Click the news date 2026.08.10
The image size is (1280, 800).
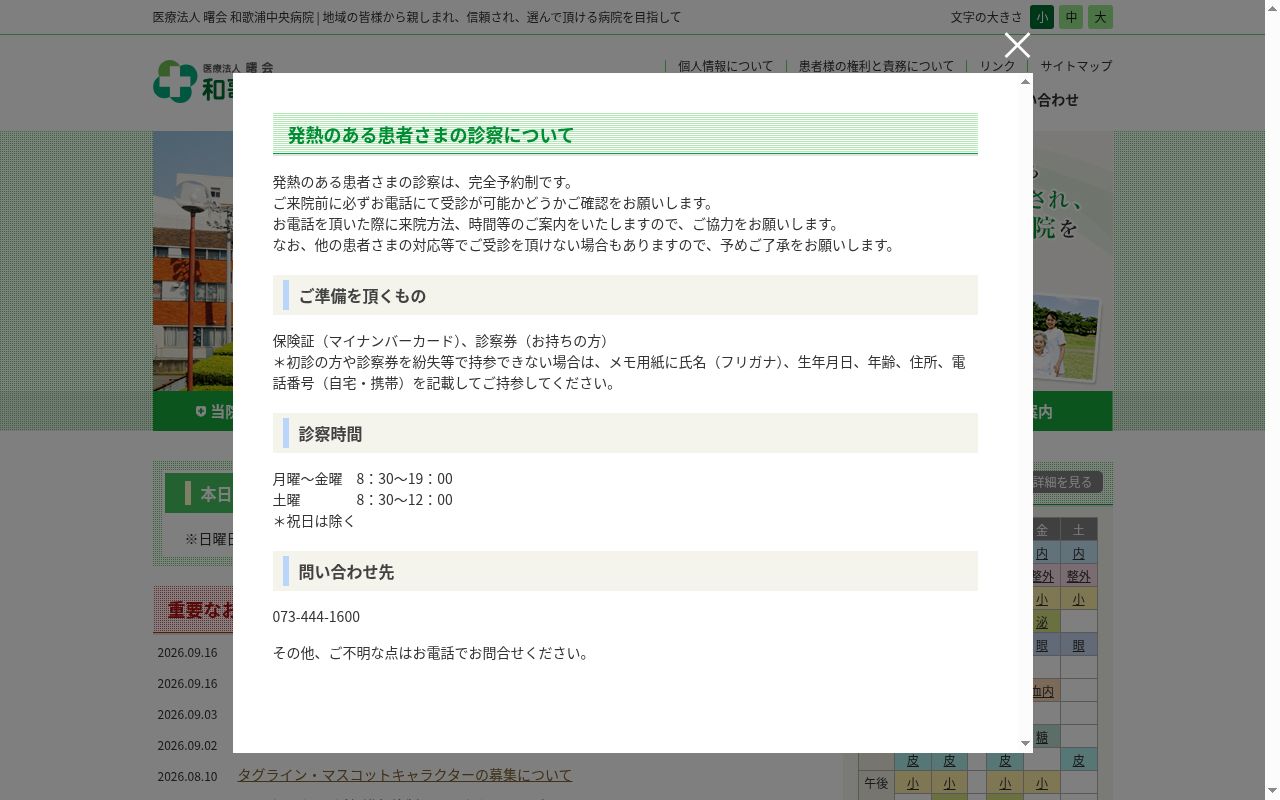point(187,776)
